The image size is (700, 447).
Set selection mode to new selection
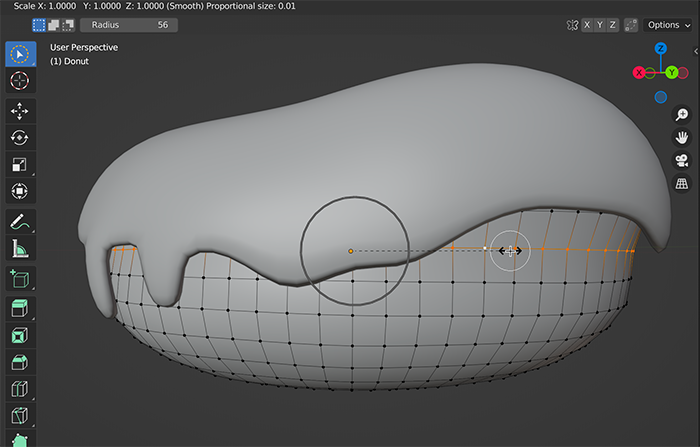click(x=39, y=25)
